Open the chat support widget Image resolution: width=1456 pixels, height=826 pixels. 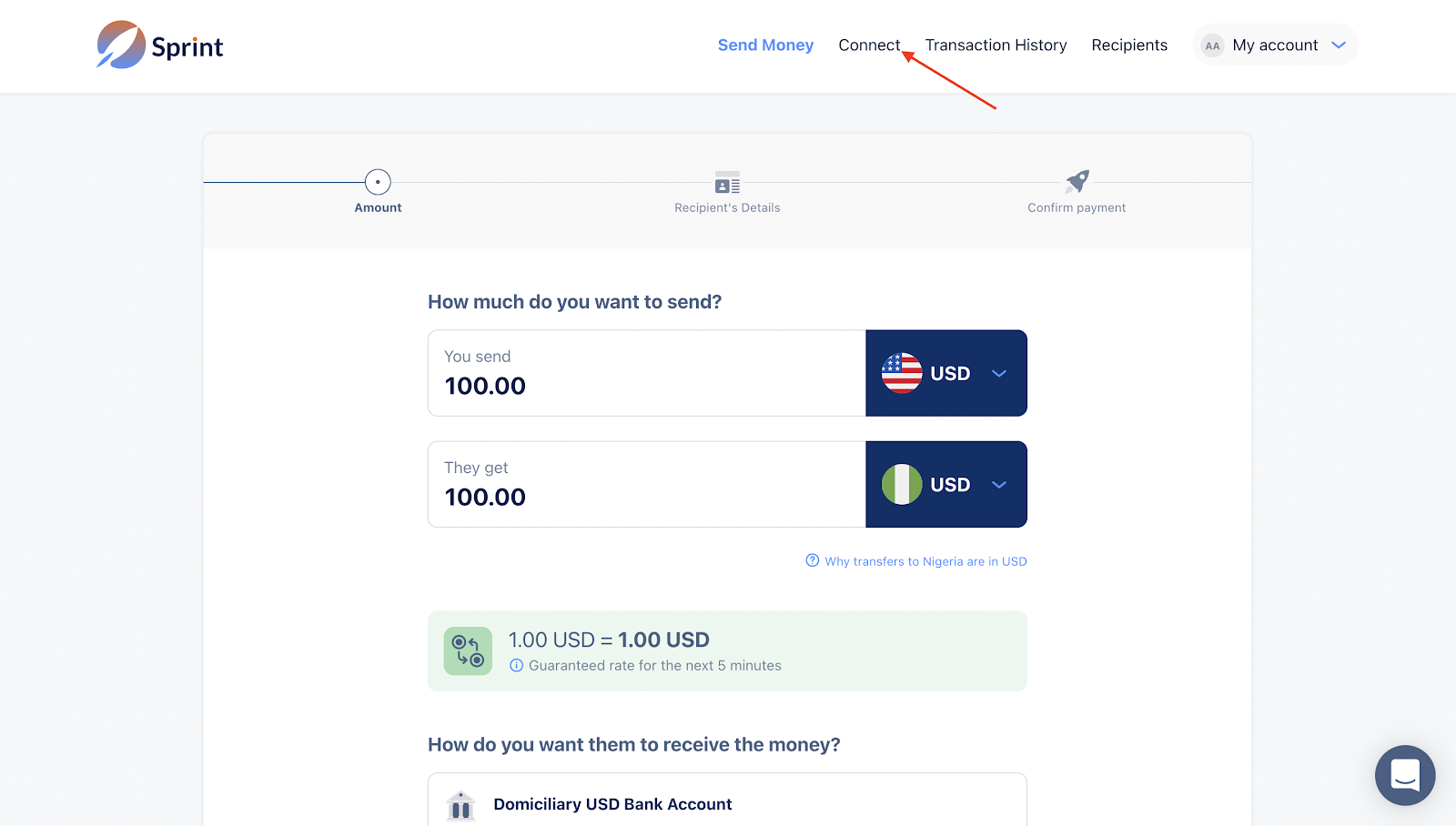pyautogui.click(x=1404, y=775)
